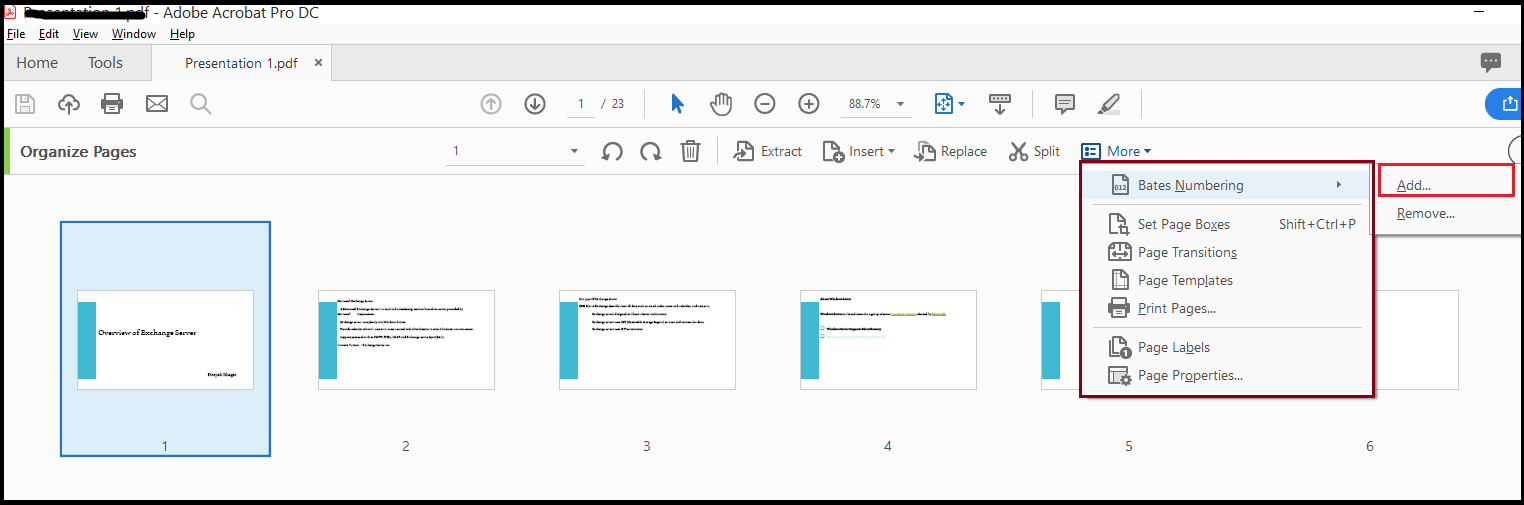Click the current page number field

[x=581, y=104]
